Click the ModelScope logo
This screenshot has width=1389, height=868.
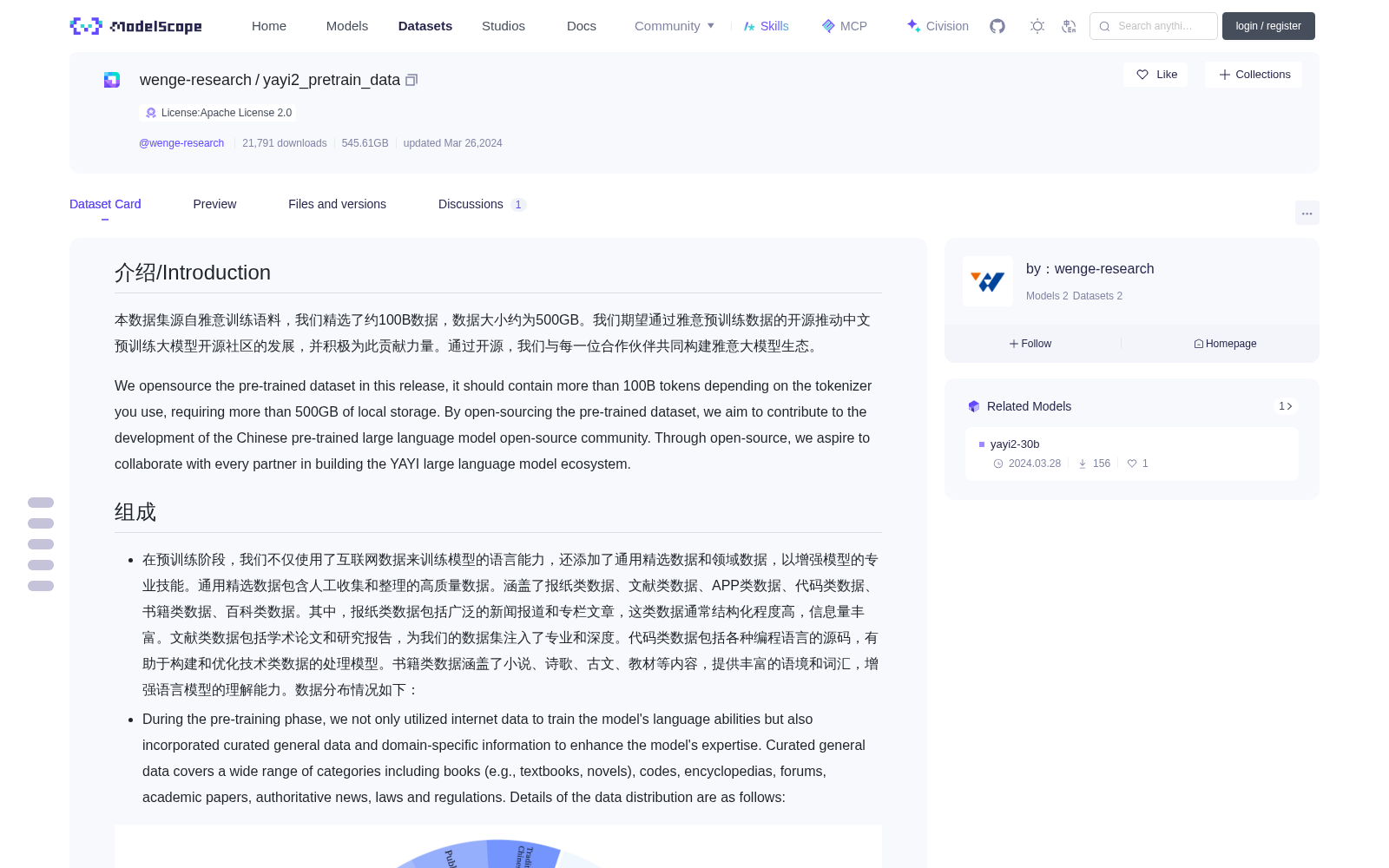[136, 26]
